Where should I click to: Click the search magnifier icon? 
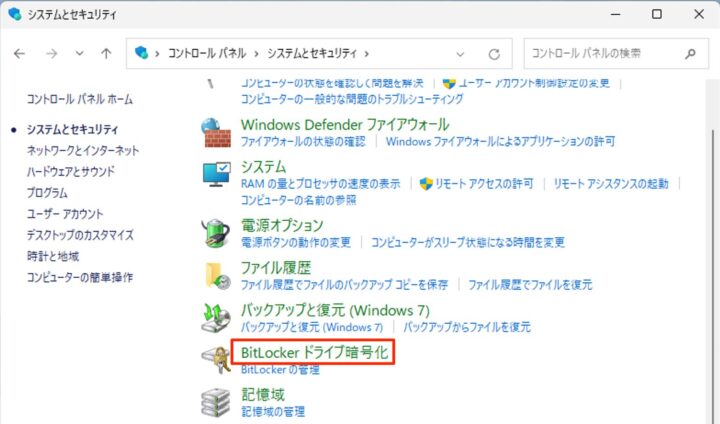(x=690, y=54)
